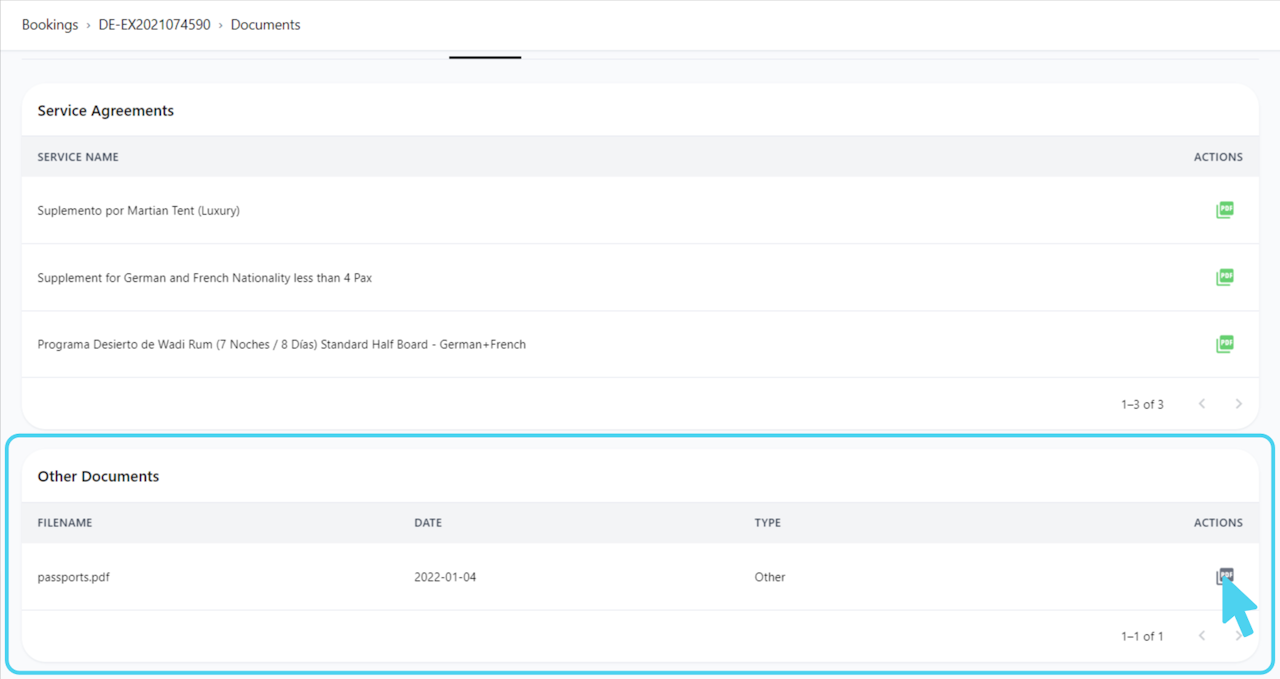Select the Programa Desierto de Wadi Rum row text
This screenshot has width=1280, height=679.
(x=282, y=344)
